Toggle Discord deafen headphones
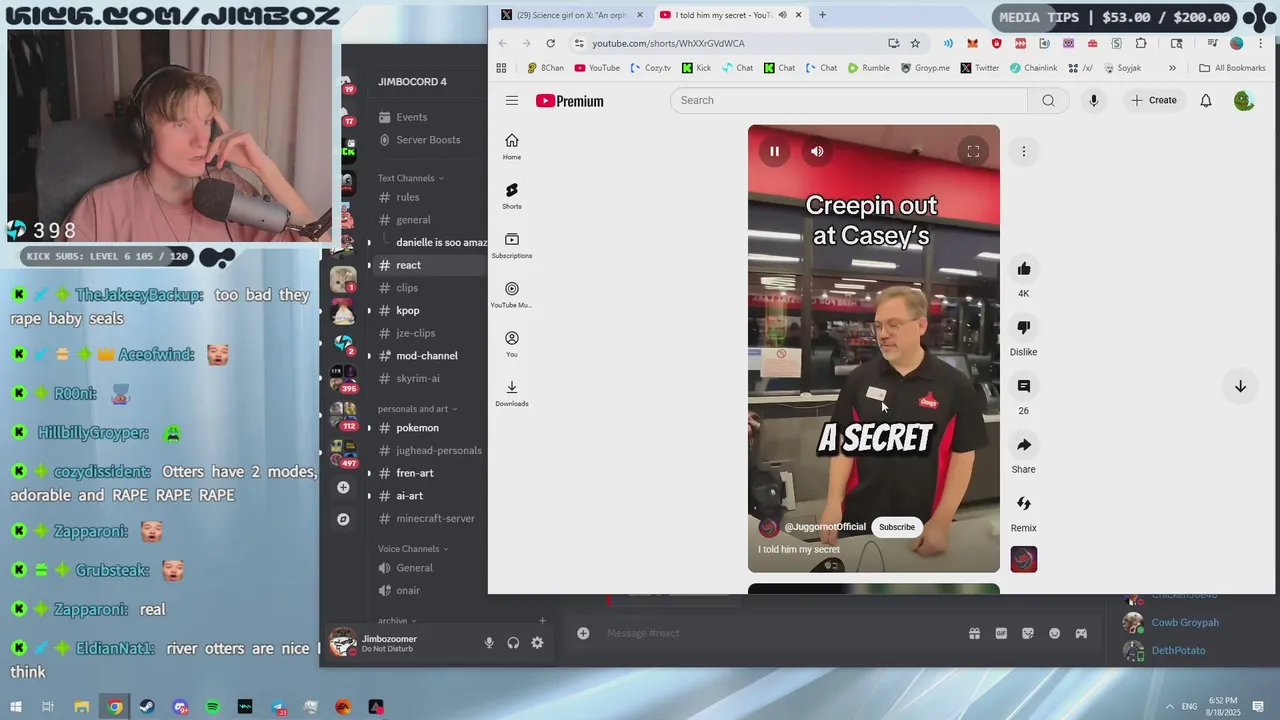The width and height of the screenshot is (1280, 720). pyautogui.click(x=513, y=643)
